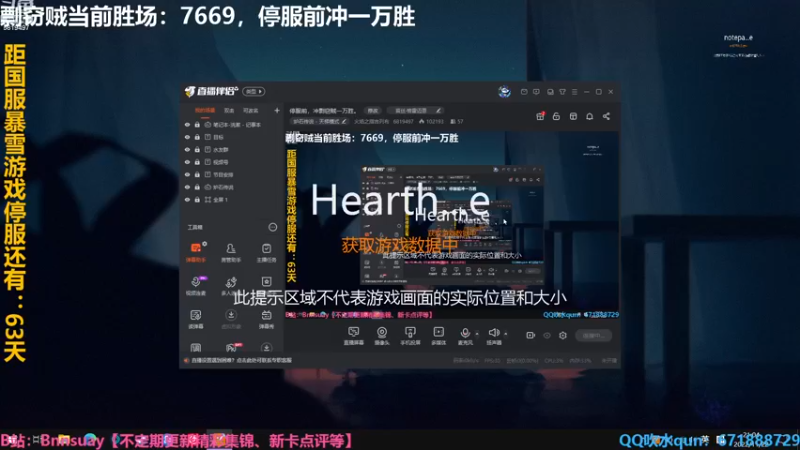Open the 房管助手 tool icon
Viewport: 800px width, 450px height.
click(x=231, y=252)
